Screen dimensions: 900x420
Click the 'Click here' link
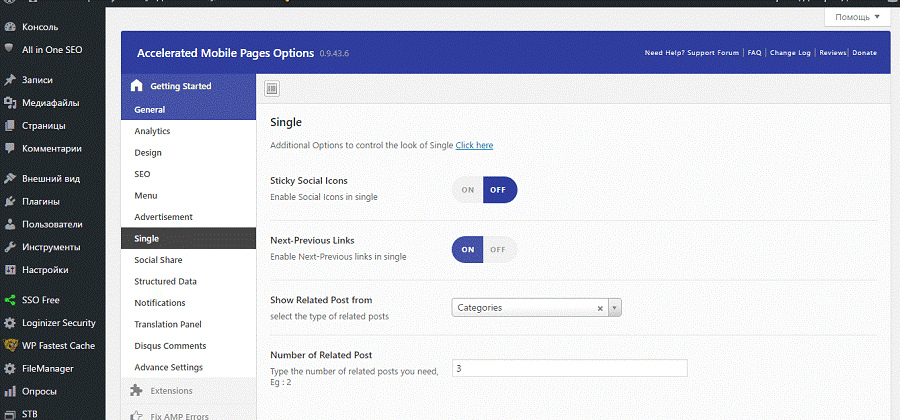[474, 145]
